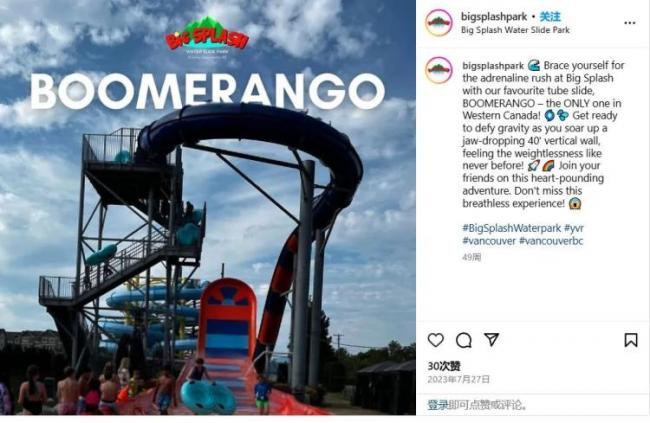The image size is (650, 423).
Task: Click bigsplashpark header profile avatar
Action: pyautogui.click(x=439, y=23)
